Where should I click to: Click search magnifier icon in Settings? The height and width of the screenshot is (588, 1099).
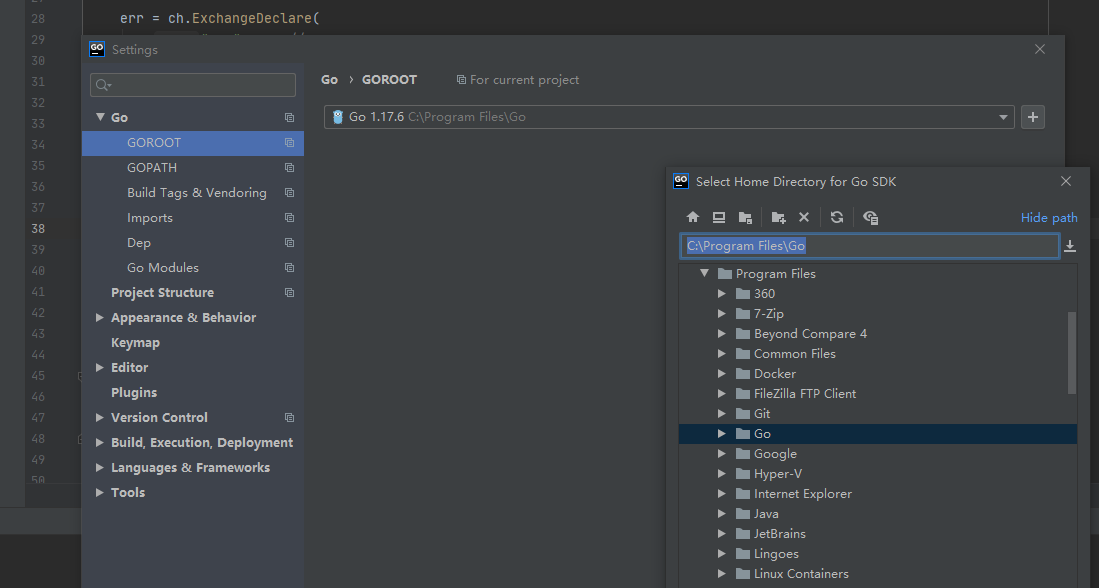point(103,85)
